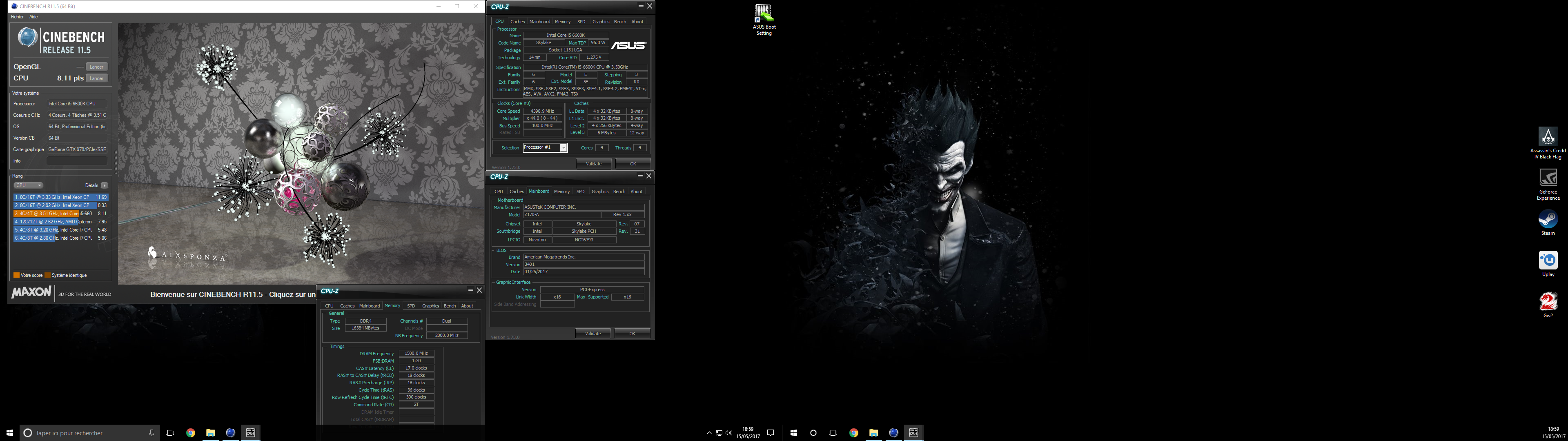The height and width of the screenshot is (441, 1568).
Task: Click the Cortana circle icon on the taskbar
Action: tap(813, 433)
